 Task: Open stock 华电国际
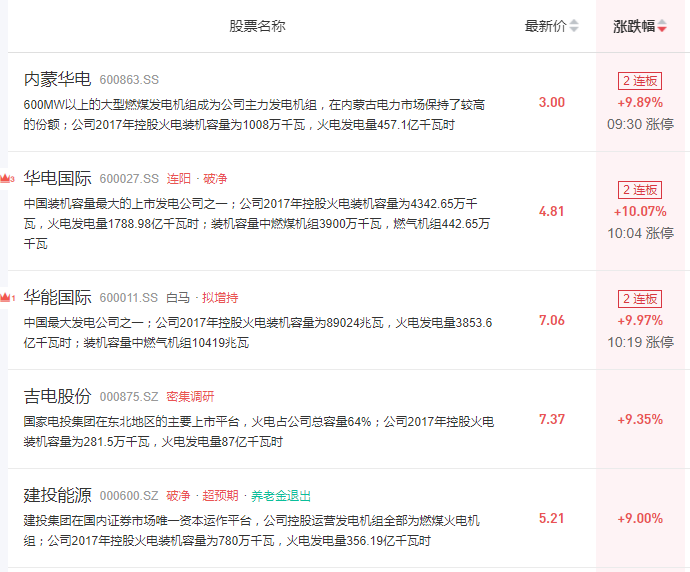pos(57,178)
